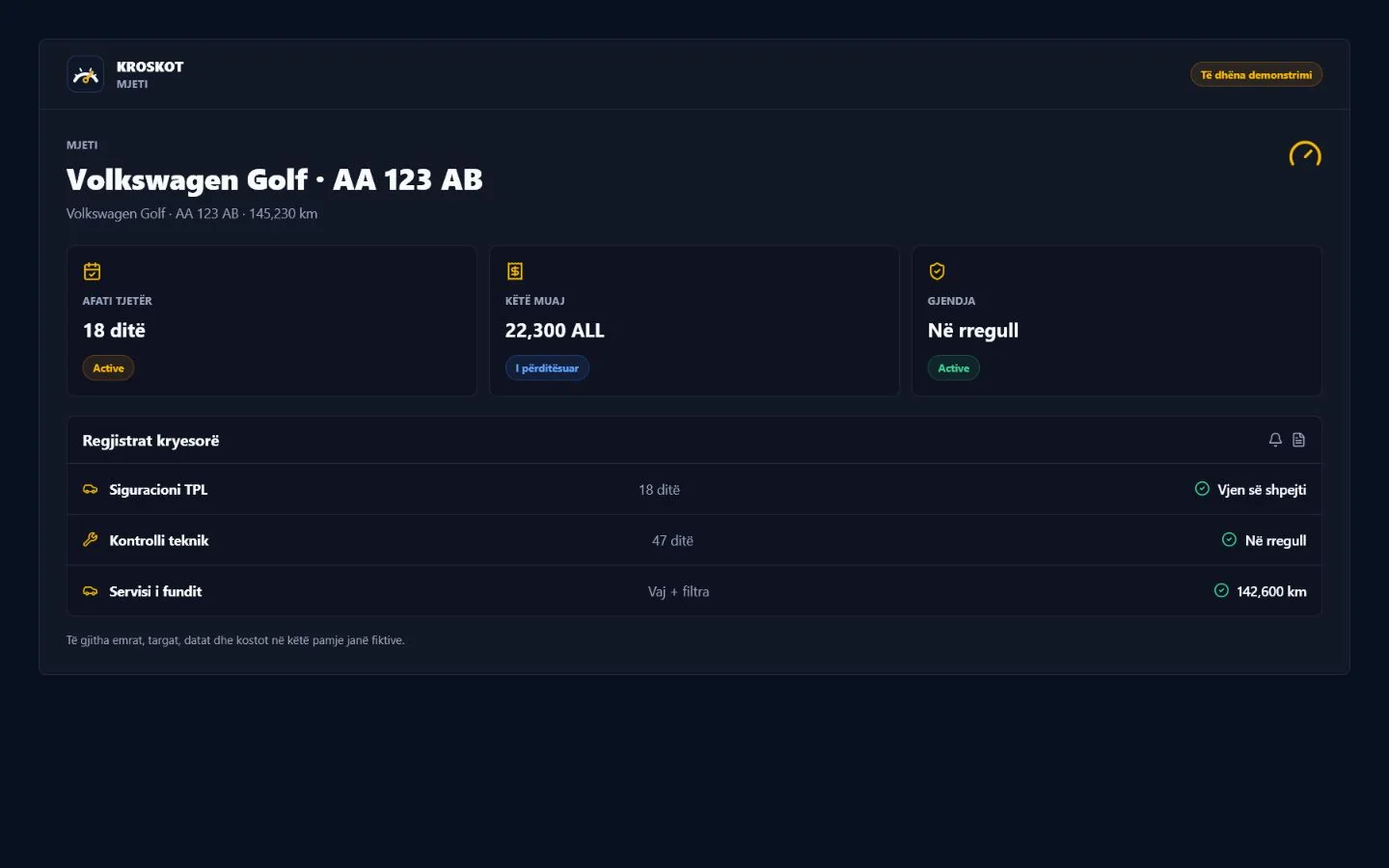Click the shield icon in Gjendja card
Image resolution: width=1389 pixels, height=868 pixels.
point(937,271)
